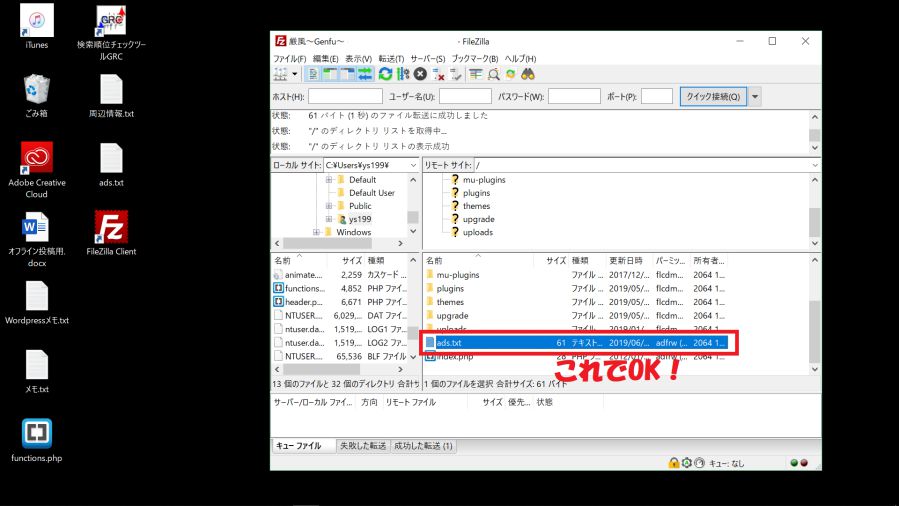Select メモ.txt desktop file
This screenshot has height=506, width=899.
[37, 371]
